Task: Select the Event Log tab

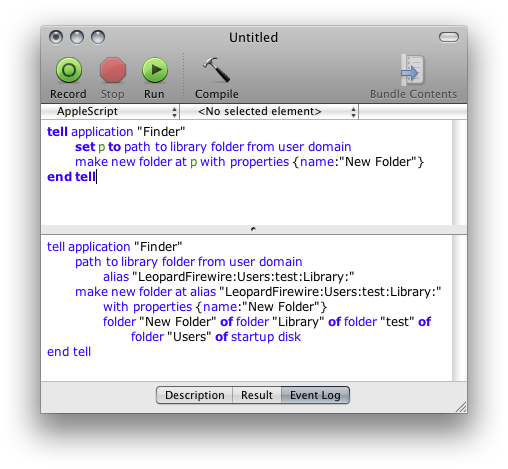Action: pyautogui.click(x=315, y=395)
